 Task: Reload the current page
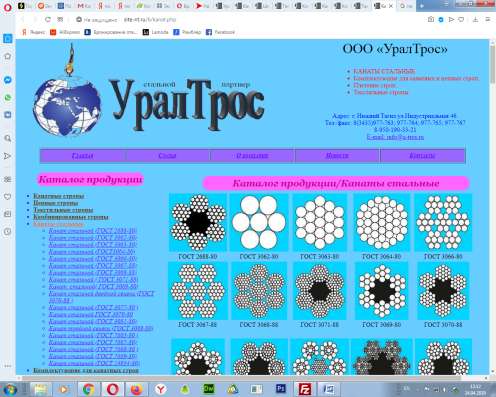click(x=48, y=20)
